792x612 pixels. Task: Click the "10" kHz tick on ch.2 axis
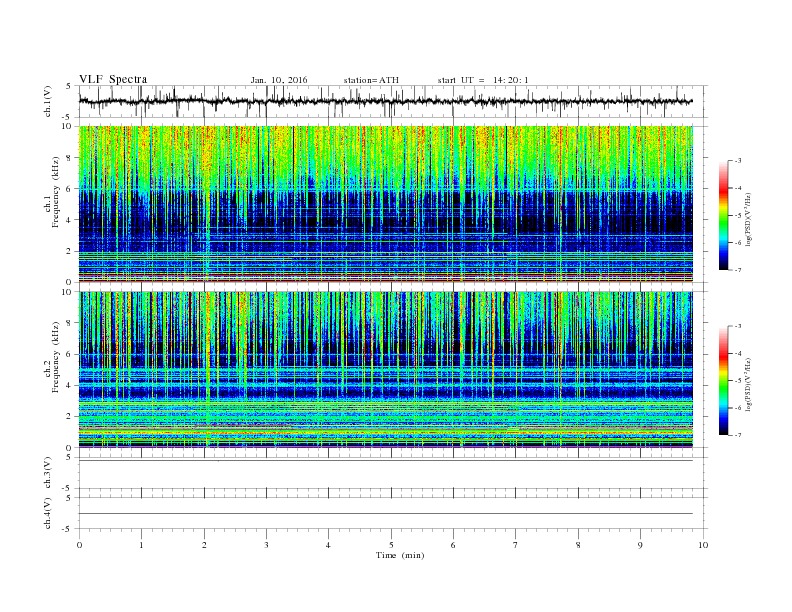(x=67, y=292)
